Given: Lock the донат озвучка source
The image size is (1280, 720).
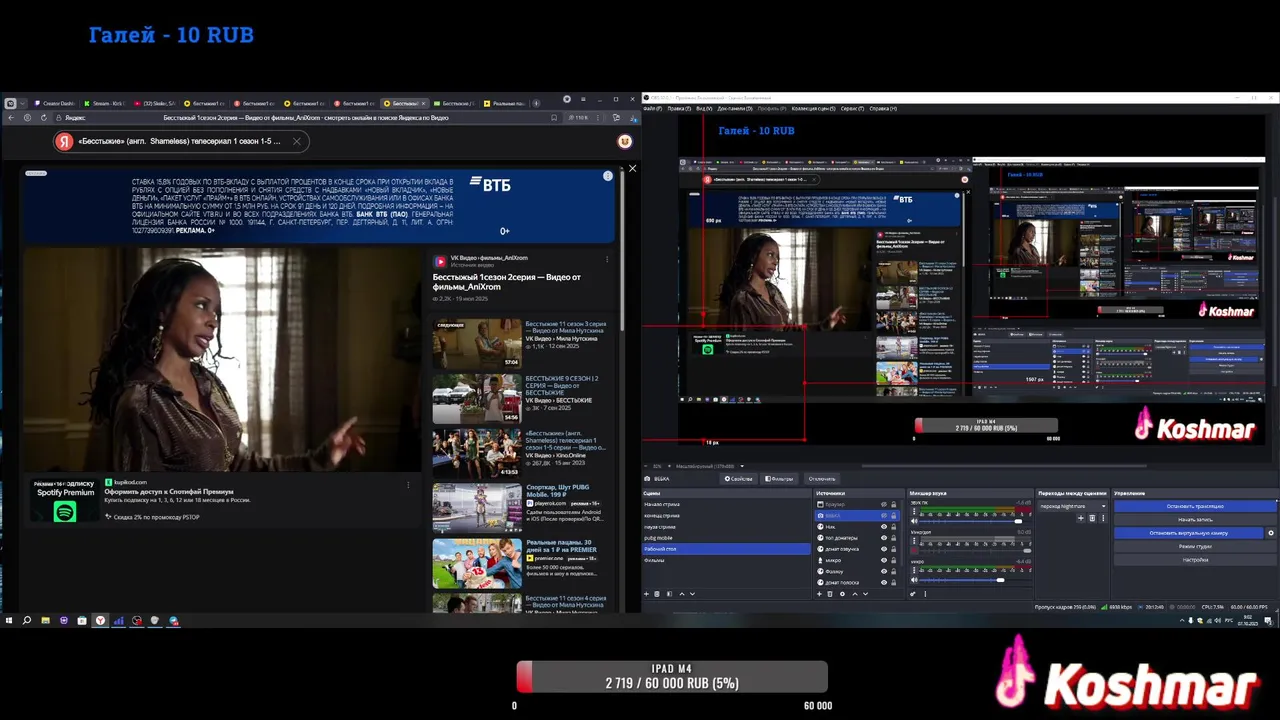Looking at the screenshot, I should 894,549.
